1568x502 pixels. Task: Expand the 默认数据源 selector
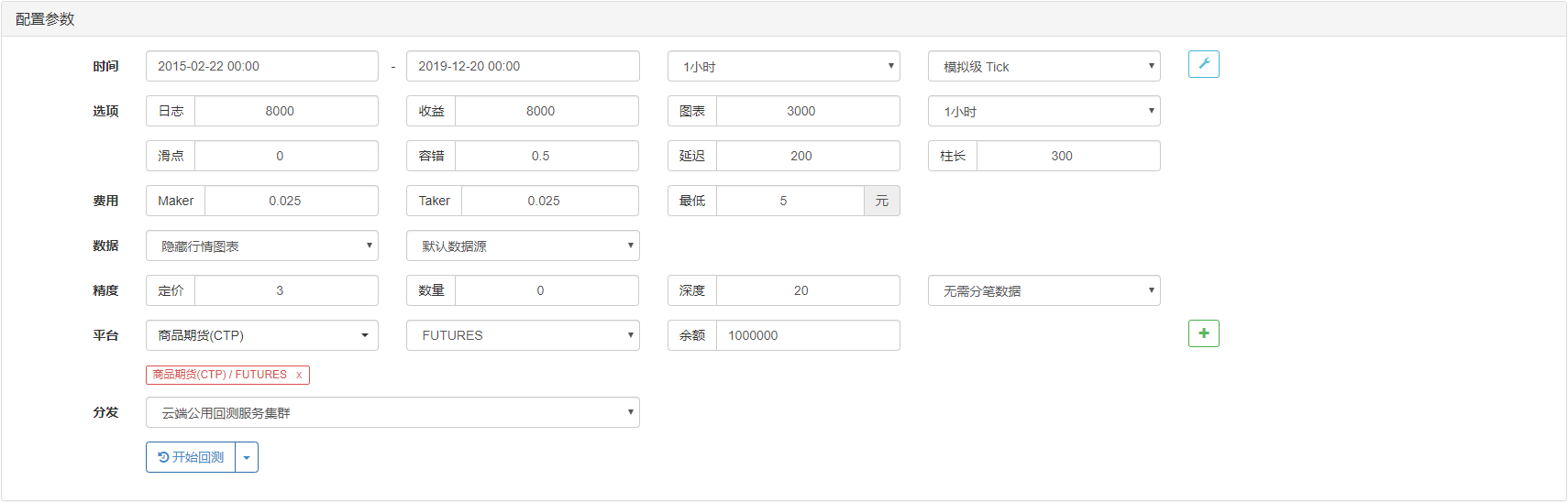pos(523,246)
